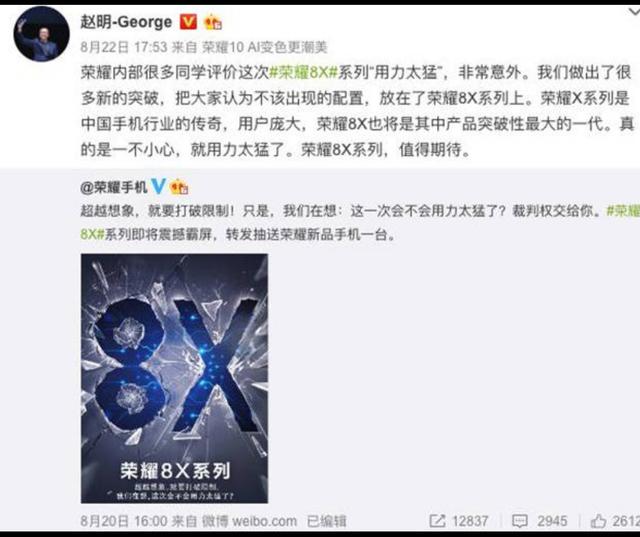
Task: Open 荣耀10 AI变色更潮美 source link
Action: pos(265,47)
